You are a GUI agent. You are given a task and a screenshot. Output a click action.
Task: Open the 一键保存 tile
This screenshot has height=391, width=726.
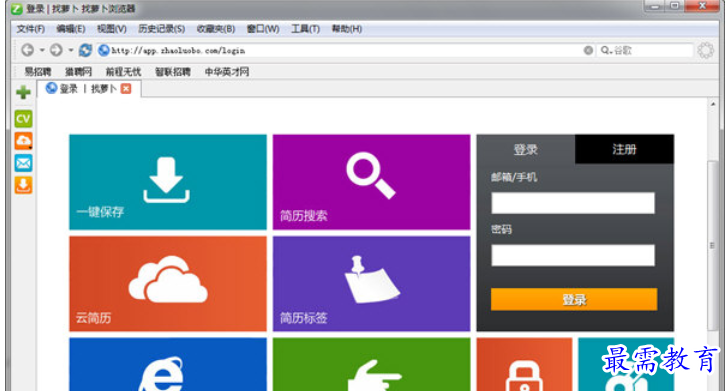click(x=168, y=182)
